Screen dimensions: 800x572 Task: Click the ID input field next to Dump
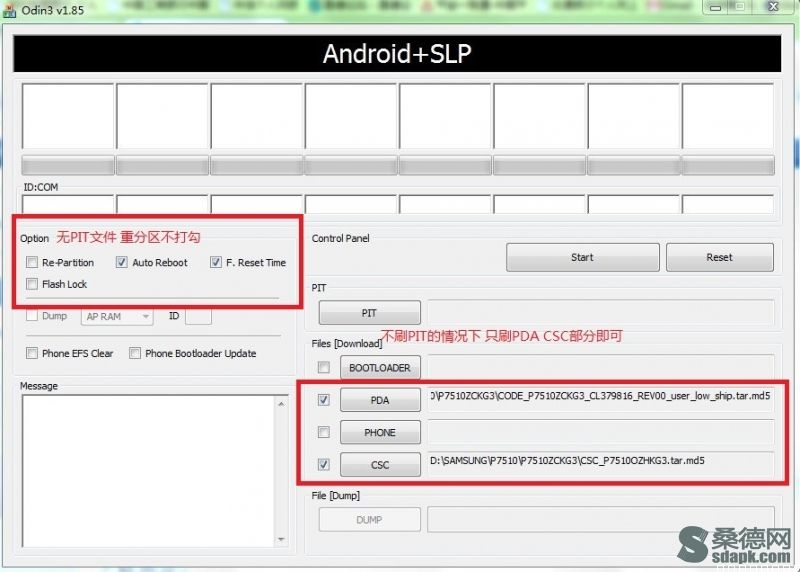click(198, 316)
